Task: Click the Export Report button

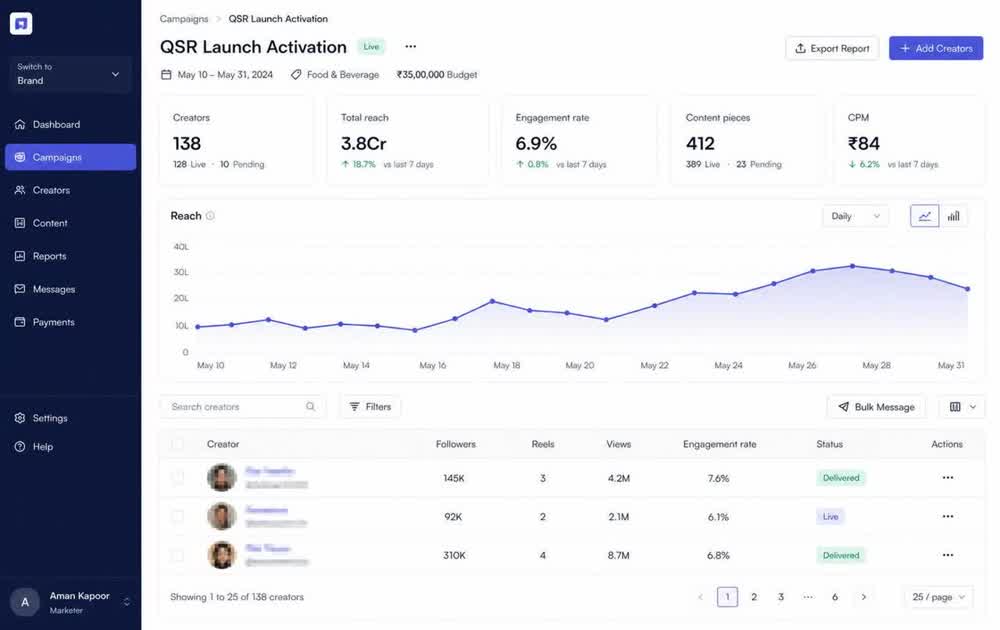Action: [832, 48]
